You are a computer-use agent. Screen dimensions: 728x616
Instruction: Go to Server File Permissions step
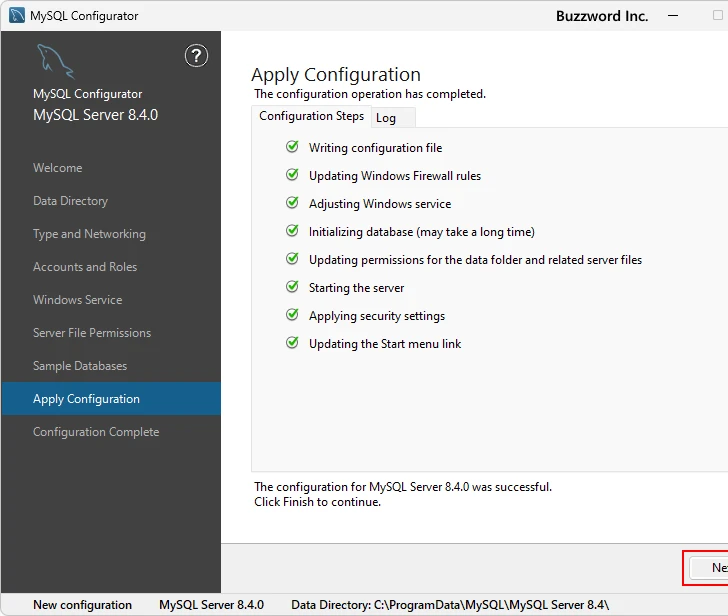click(92, 333)
